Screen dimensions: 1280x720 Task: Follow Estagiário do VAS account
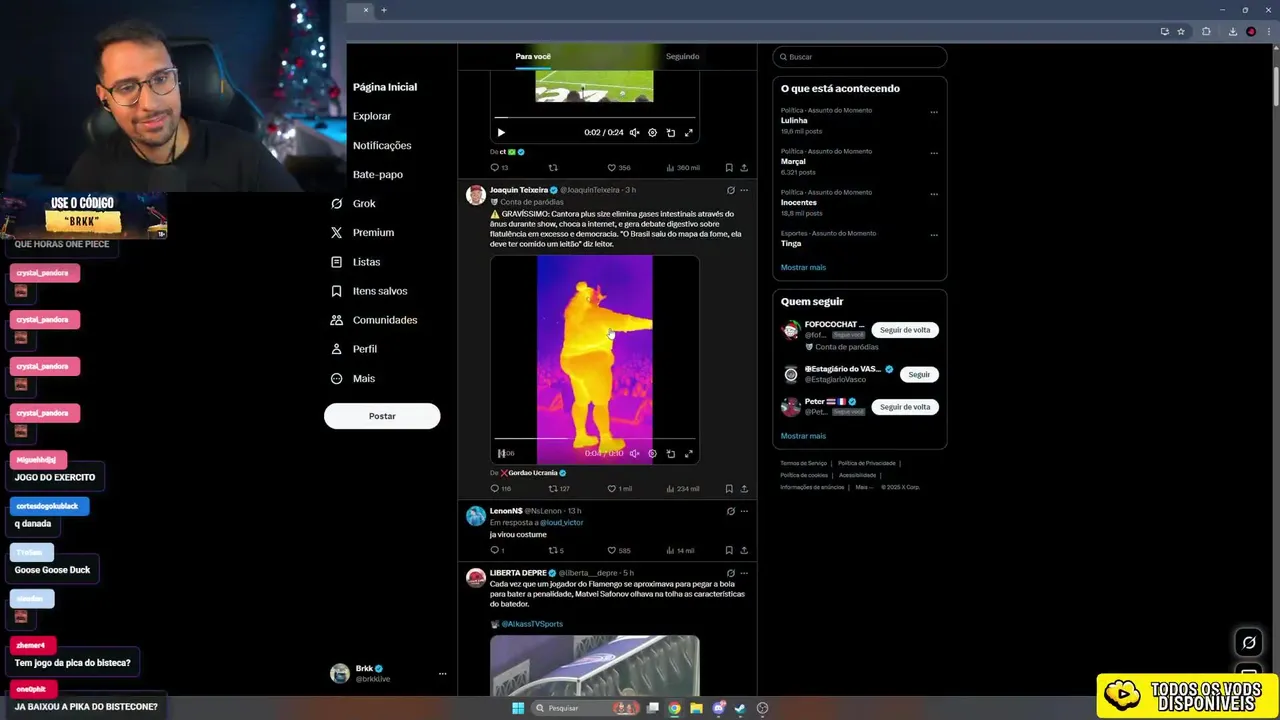pos(919,374)
